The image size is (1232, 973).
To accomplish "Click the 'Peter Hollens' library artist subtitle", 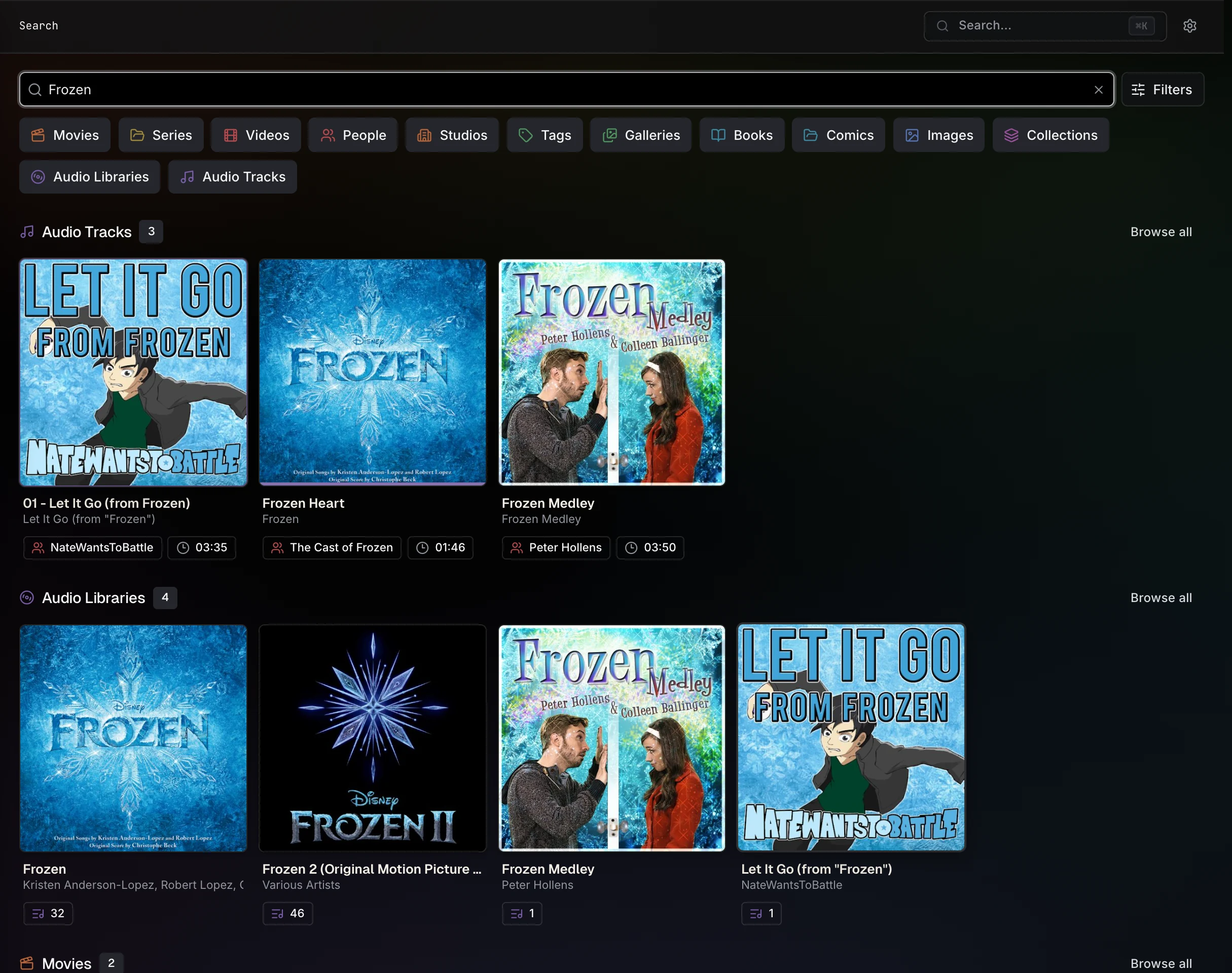I will coord(537,885).
